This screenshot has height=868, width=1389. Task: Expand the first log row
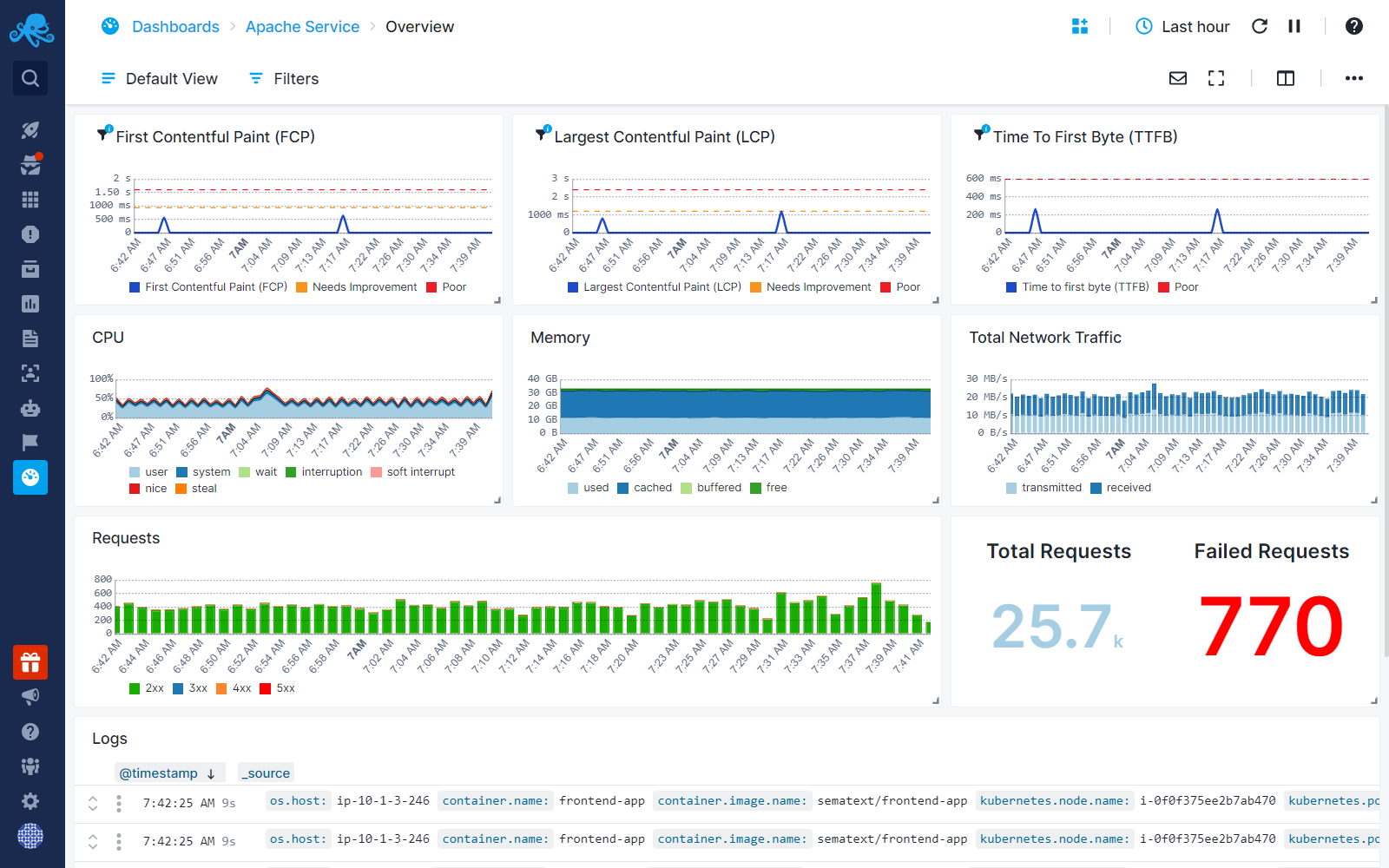pos(93,804)
